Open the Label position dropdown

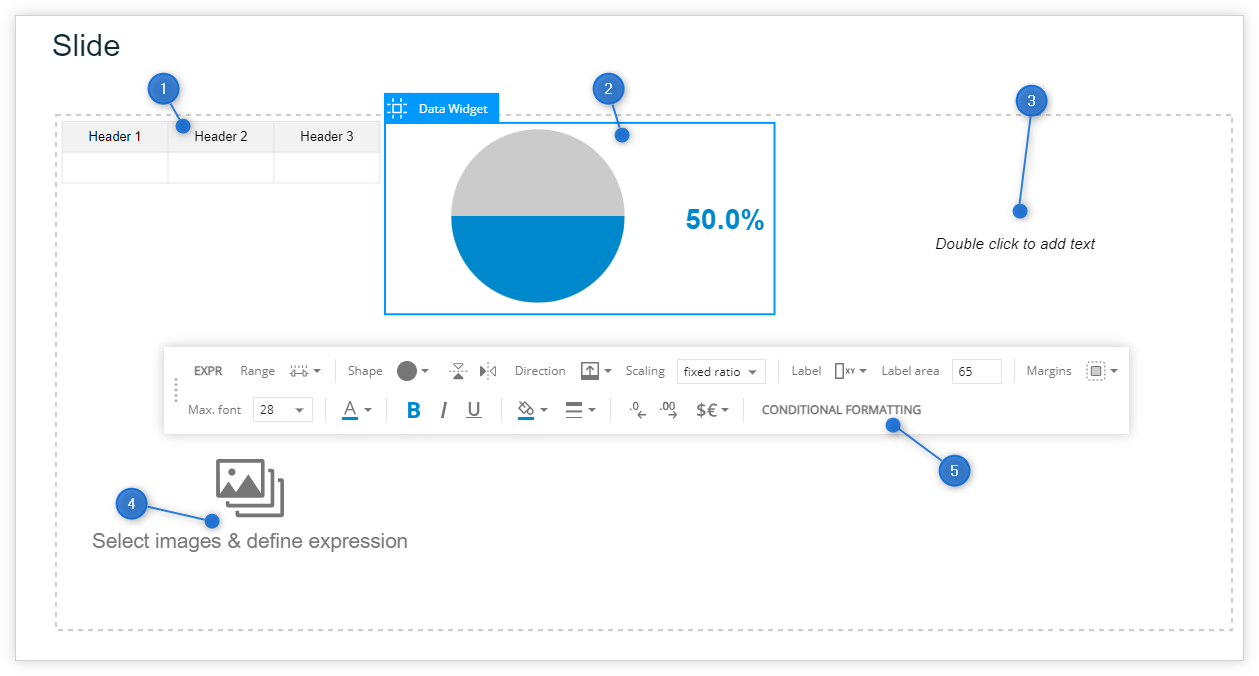[x=851, y=371]
